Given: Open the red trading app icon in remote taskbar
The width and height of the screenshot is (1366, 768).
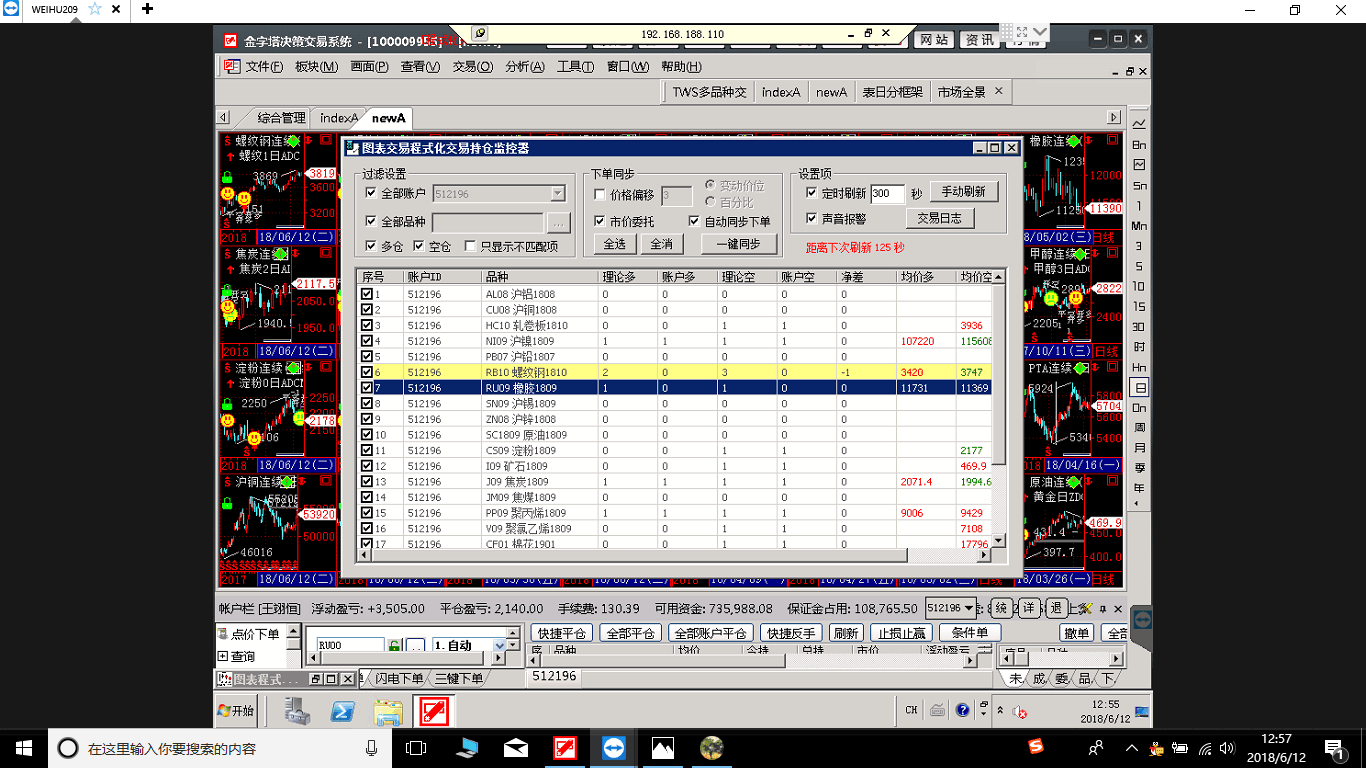Looking at the screenshot, I should pos(435,712).
